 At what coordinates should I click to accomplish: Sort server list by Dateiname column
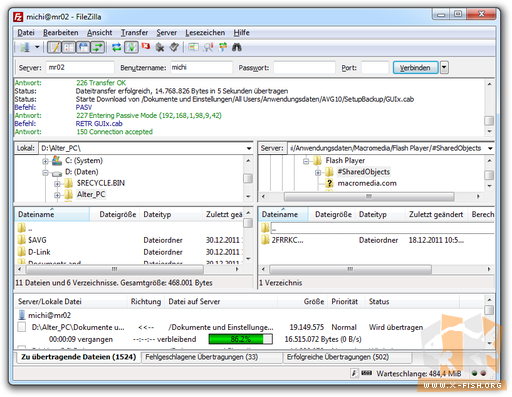(x=283, y=214)
